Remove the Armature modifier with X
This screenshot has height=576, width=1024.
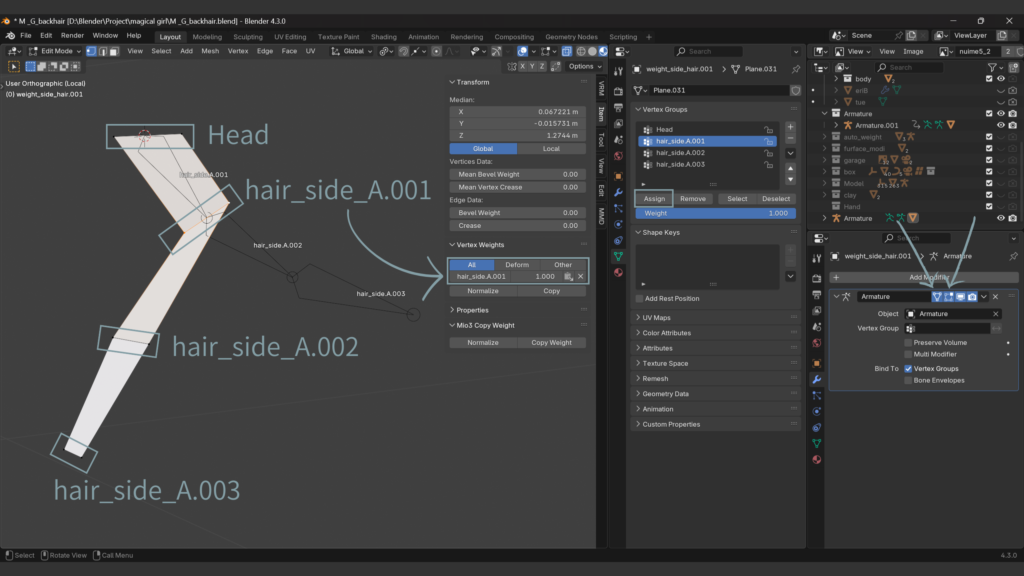(x=996, y=297)
